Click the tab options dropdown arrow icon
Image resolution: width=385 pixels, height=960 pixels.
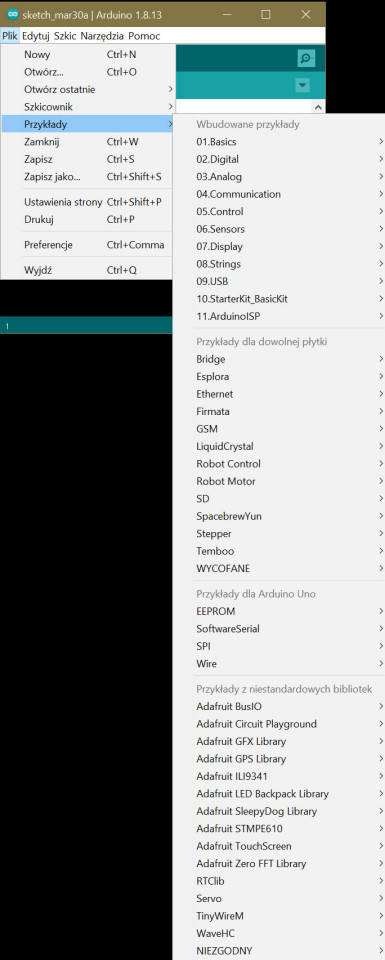(302, 86)
